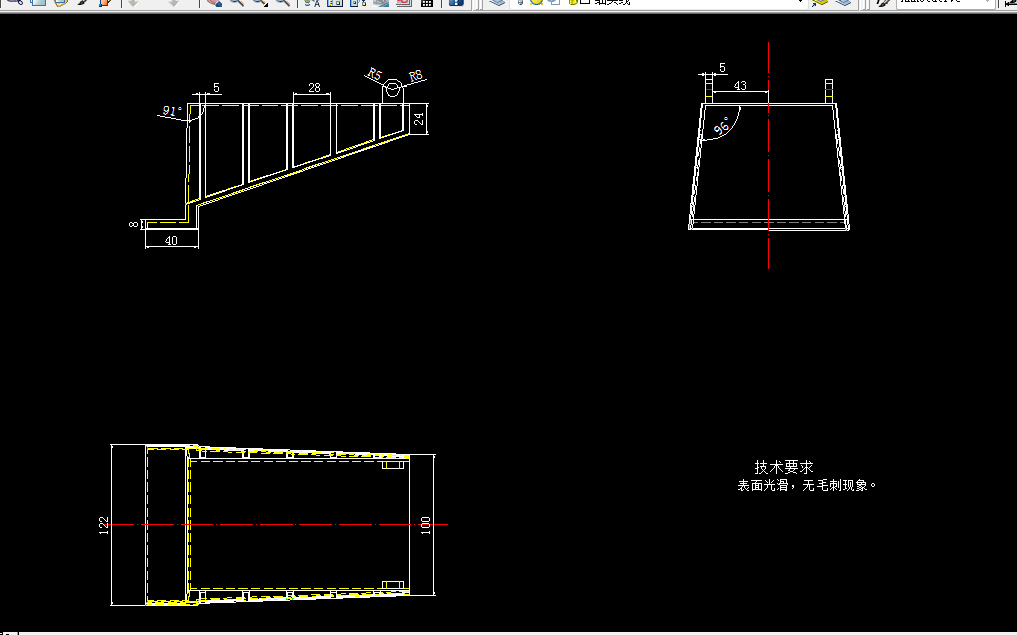
Task: Click the table/grid icon on the toolbar
Action: [x=428, y=4]
